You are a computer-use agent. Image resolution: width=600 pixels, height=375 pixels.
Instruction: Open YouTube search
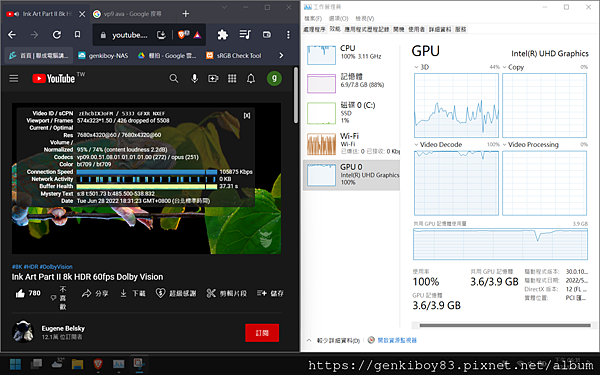click(174, 78)
